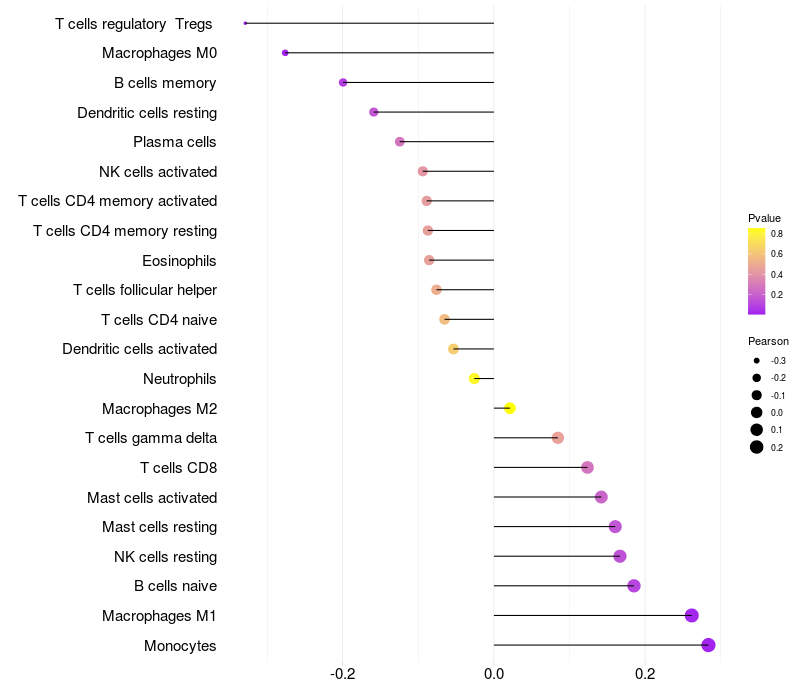Click the Monocytes data point
Image resolution: width=800 pixels, height=700 pixels.
(x=708, y=645)
